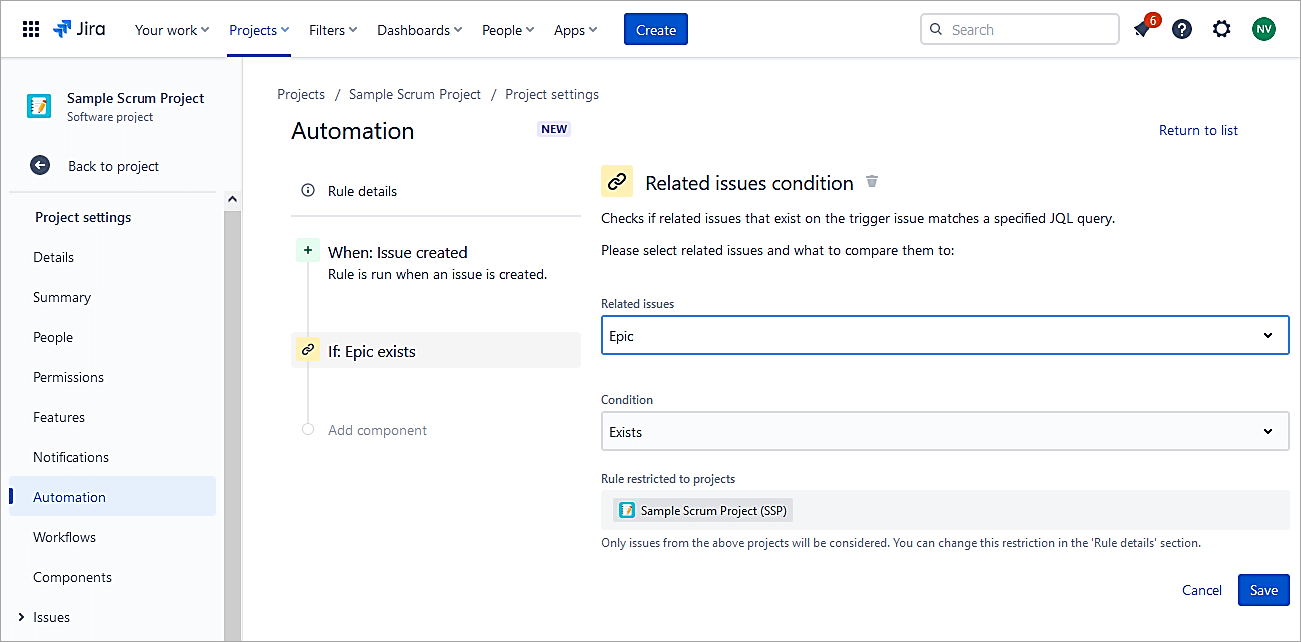The height and width of the screenshot is (642, 1301).
Task: Open the notifications bell icon
Action: 1142,29
